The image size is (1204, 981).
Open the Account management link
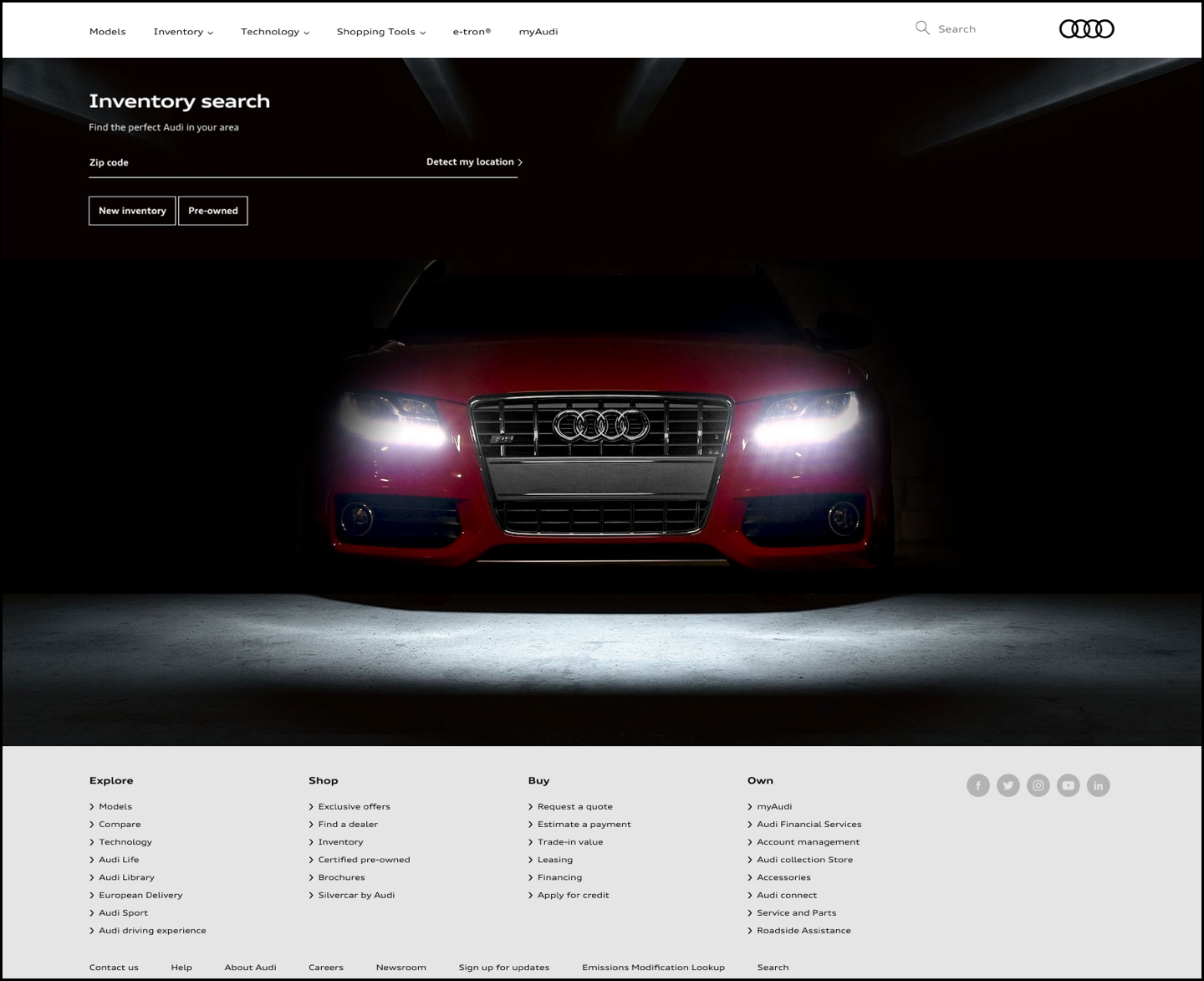click(808, 842)
